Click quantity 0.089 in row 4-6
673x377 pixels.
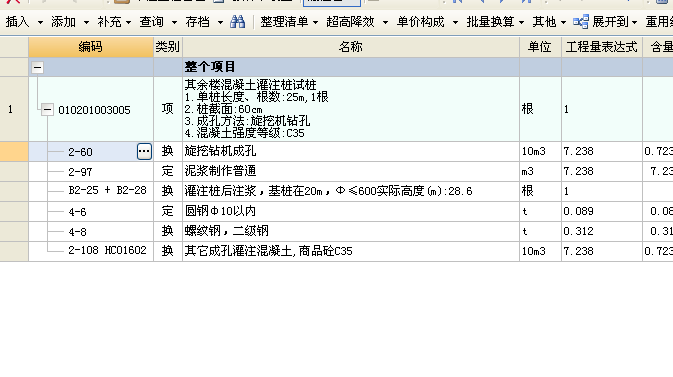(602, 211)
